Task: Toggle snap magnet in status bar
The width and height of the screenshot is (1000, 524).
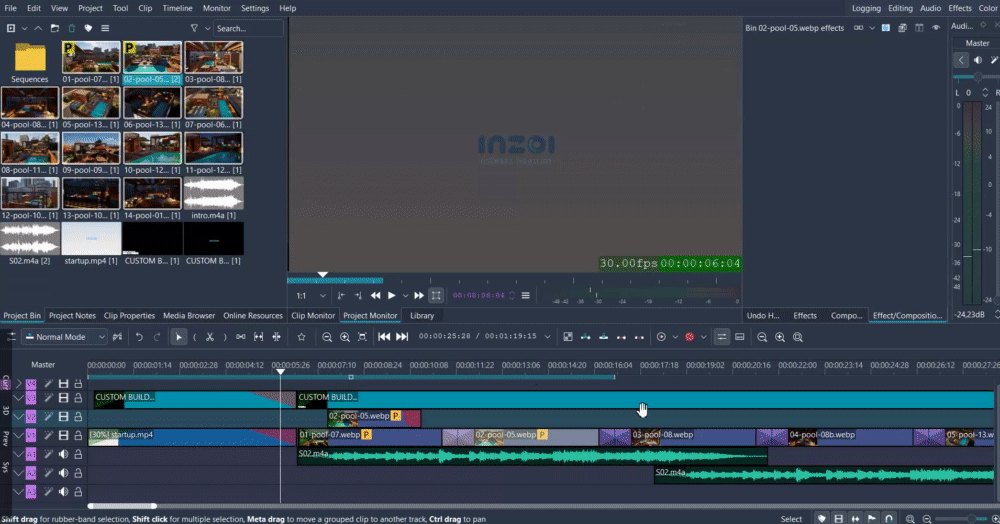Action: [x=889, y=519]
